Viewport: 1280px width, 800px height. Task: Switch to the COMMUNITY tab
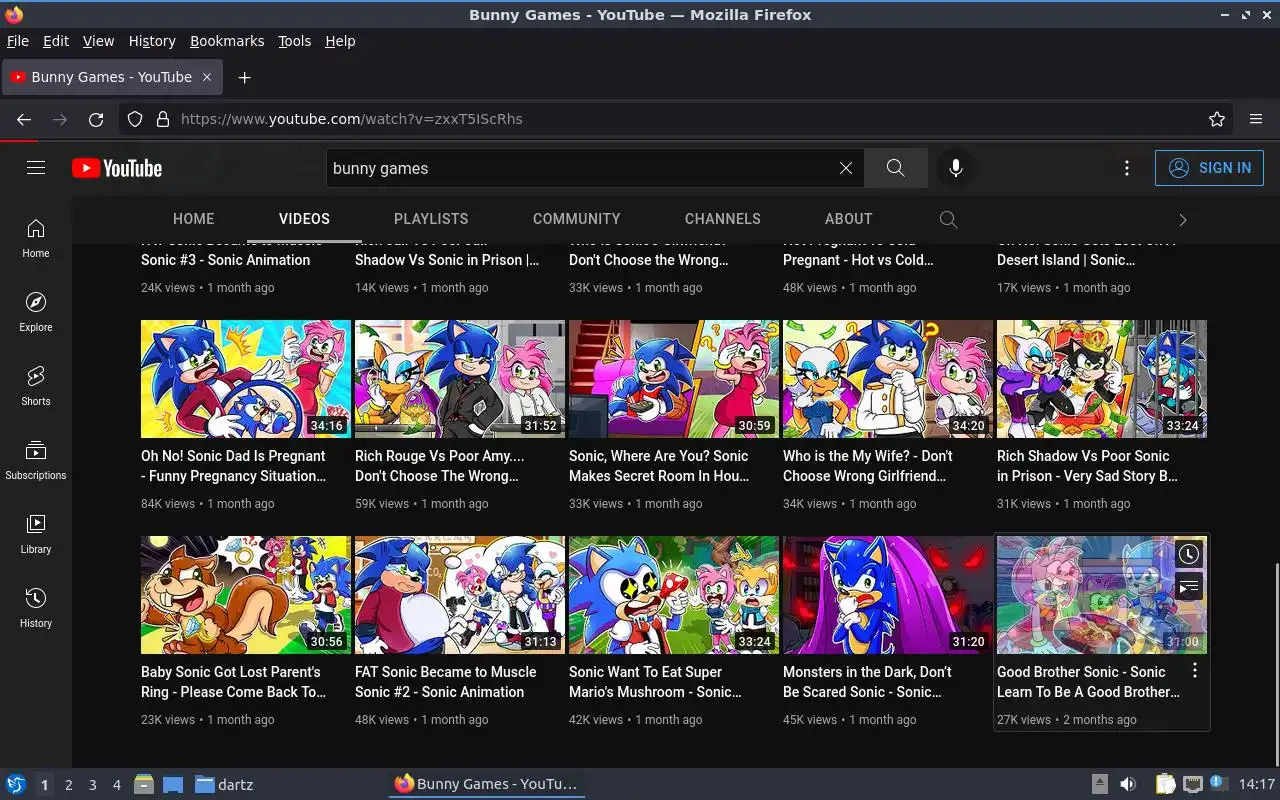(577, 219)
